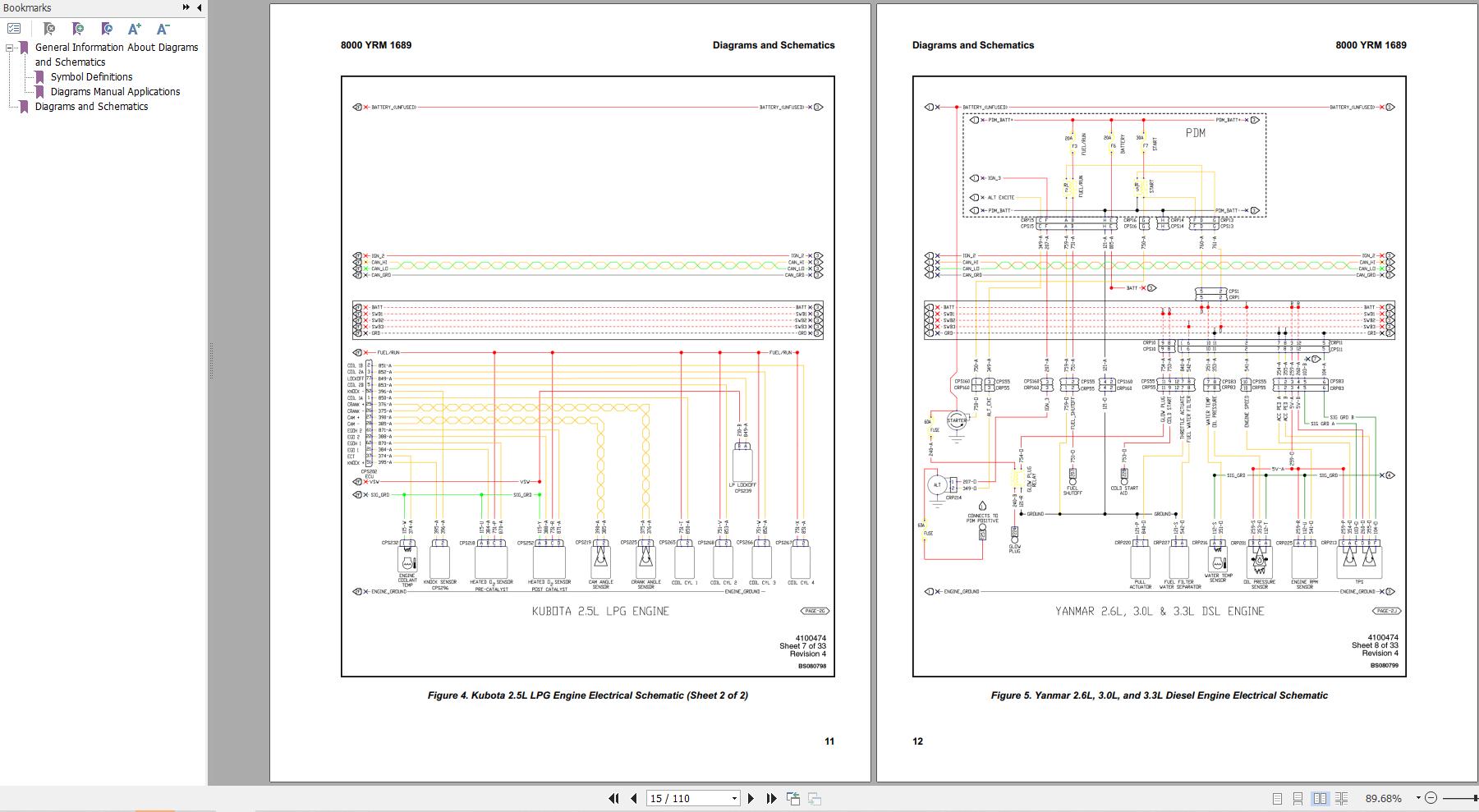Switch to continuous page view
The height and width of the screenshot is (812, 1479).
point(1298,798)
